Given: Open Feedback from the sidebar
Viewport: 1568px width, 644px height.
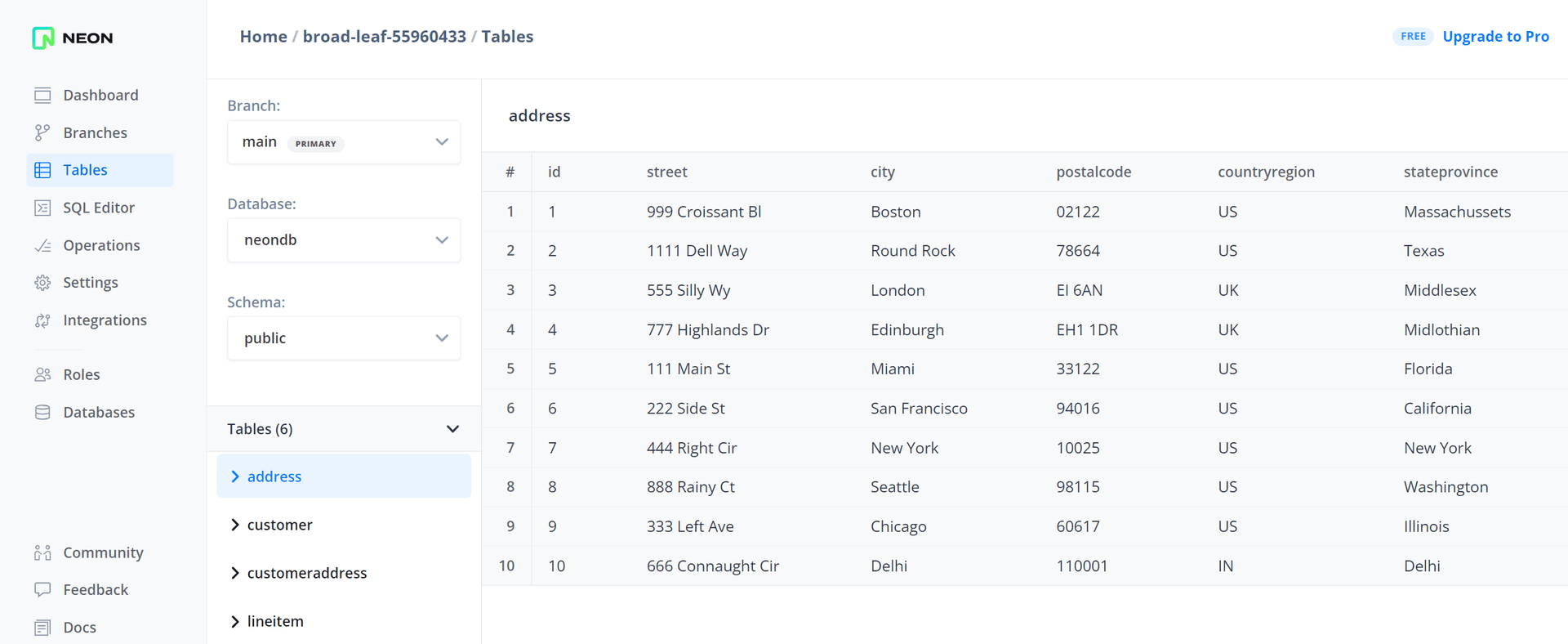Looking at the screenshot, I should tap(96, 590).
